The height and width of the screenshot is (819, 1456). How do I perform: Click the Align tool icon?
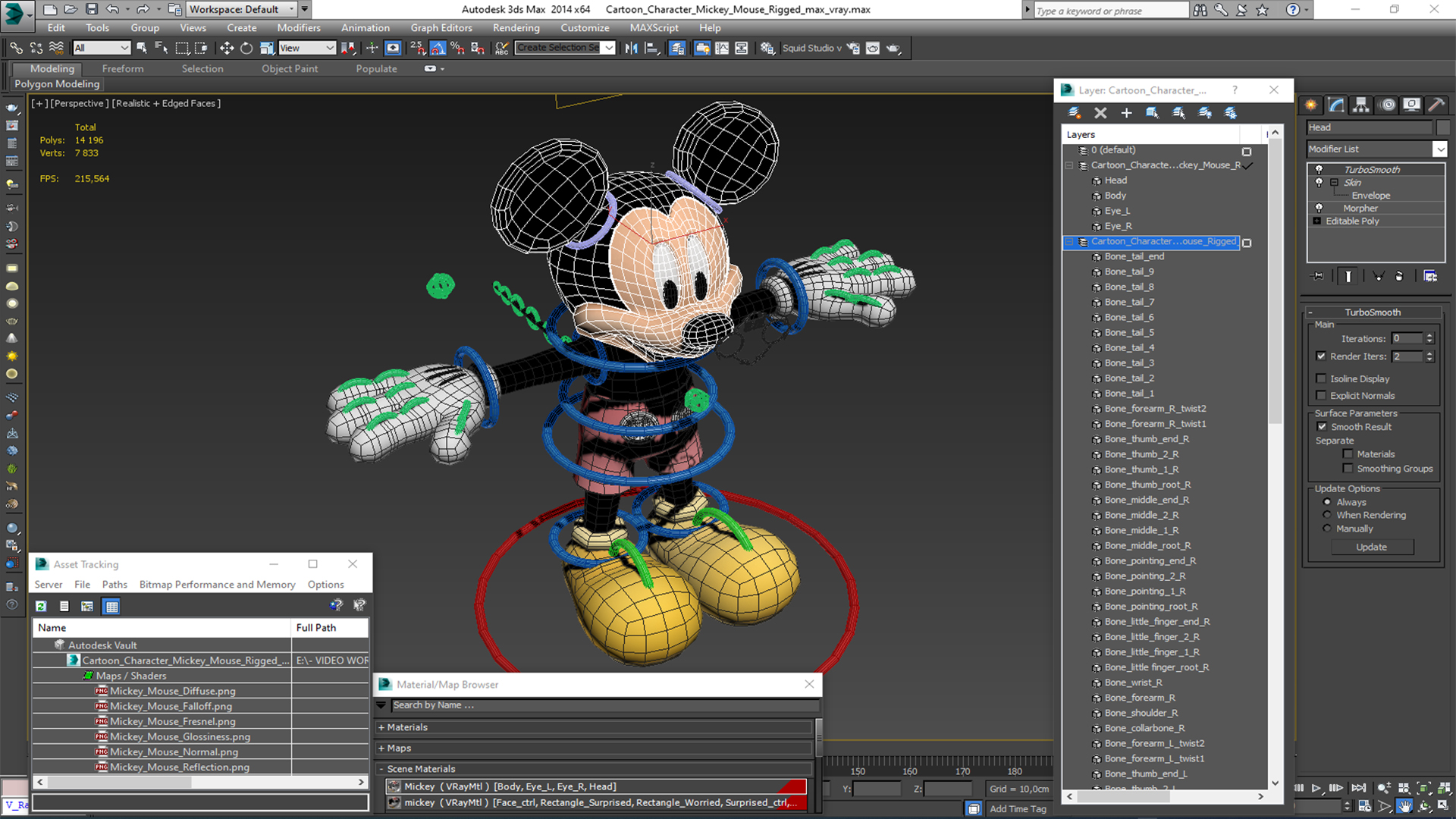tap(651, 48)
